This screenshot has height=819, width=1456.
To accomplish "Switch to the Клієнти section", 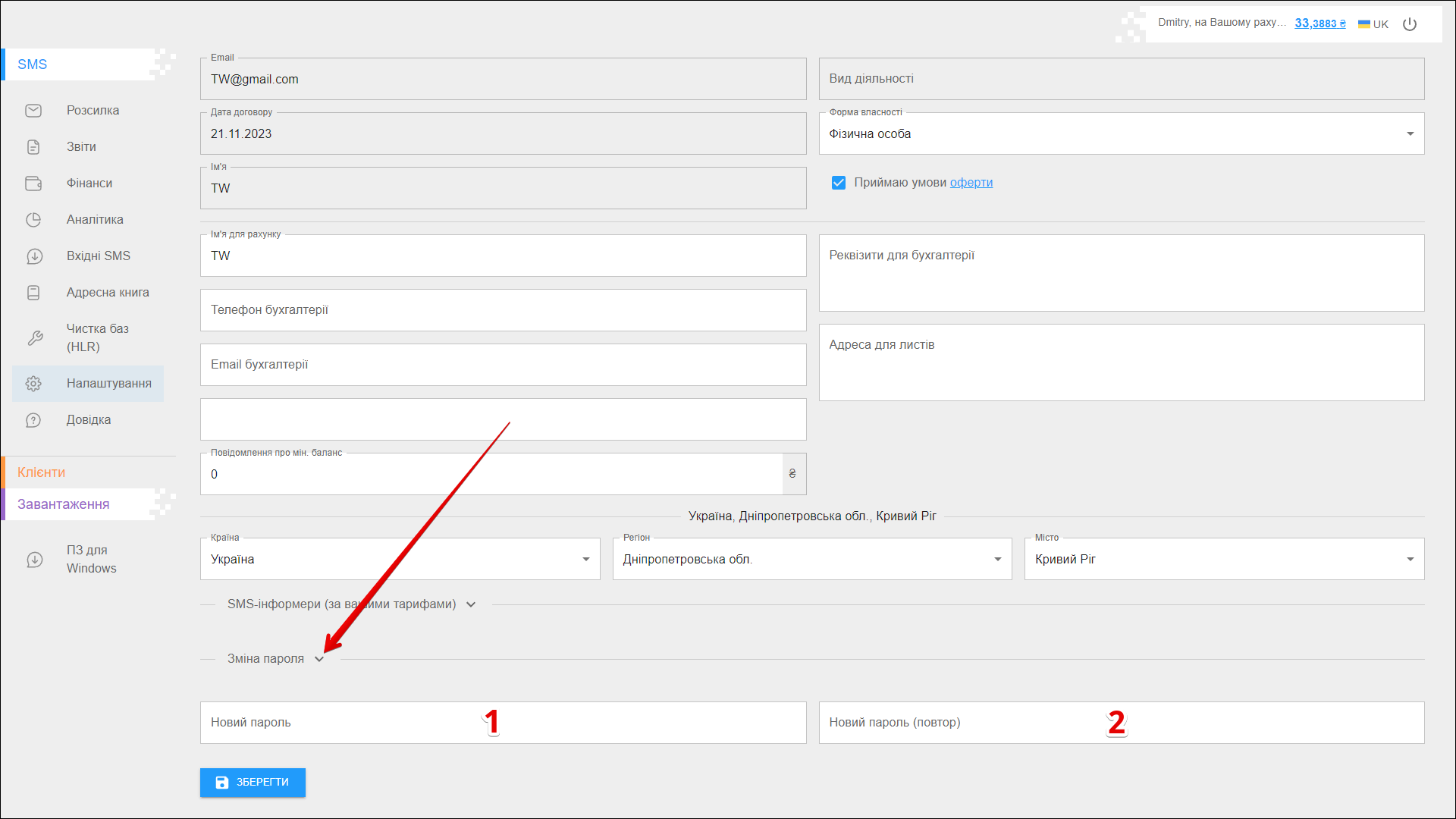I will coord(42,472).
